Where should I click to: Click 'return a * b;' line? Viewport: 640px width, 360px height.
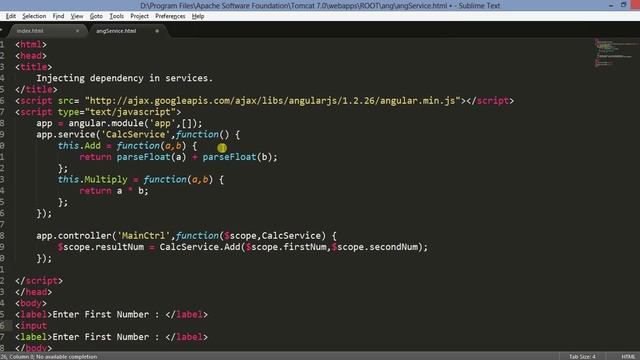pos(114,191)
